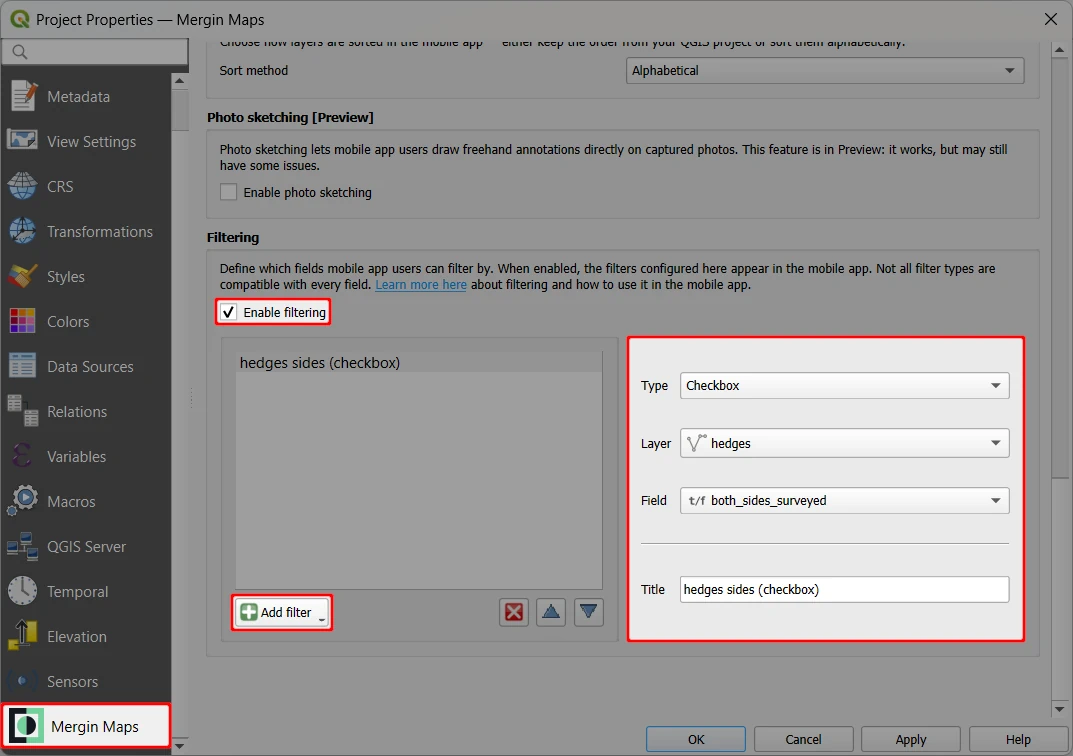Change the Layer dropdown from hedges
The height and width of the screenshot is (756, 1073).
tap(844, 443)
